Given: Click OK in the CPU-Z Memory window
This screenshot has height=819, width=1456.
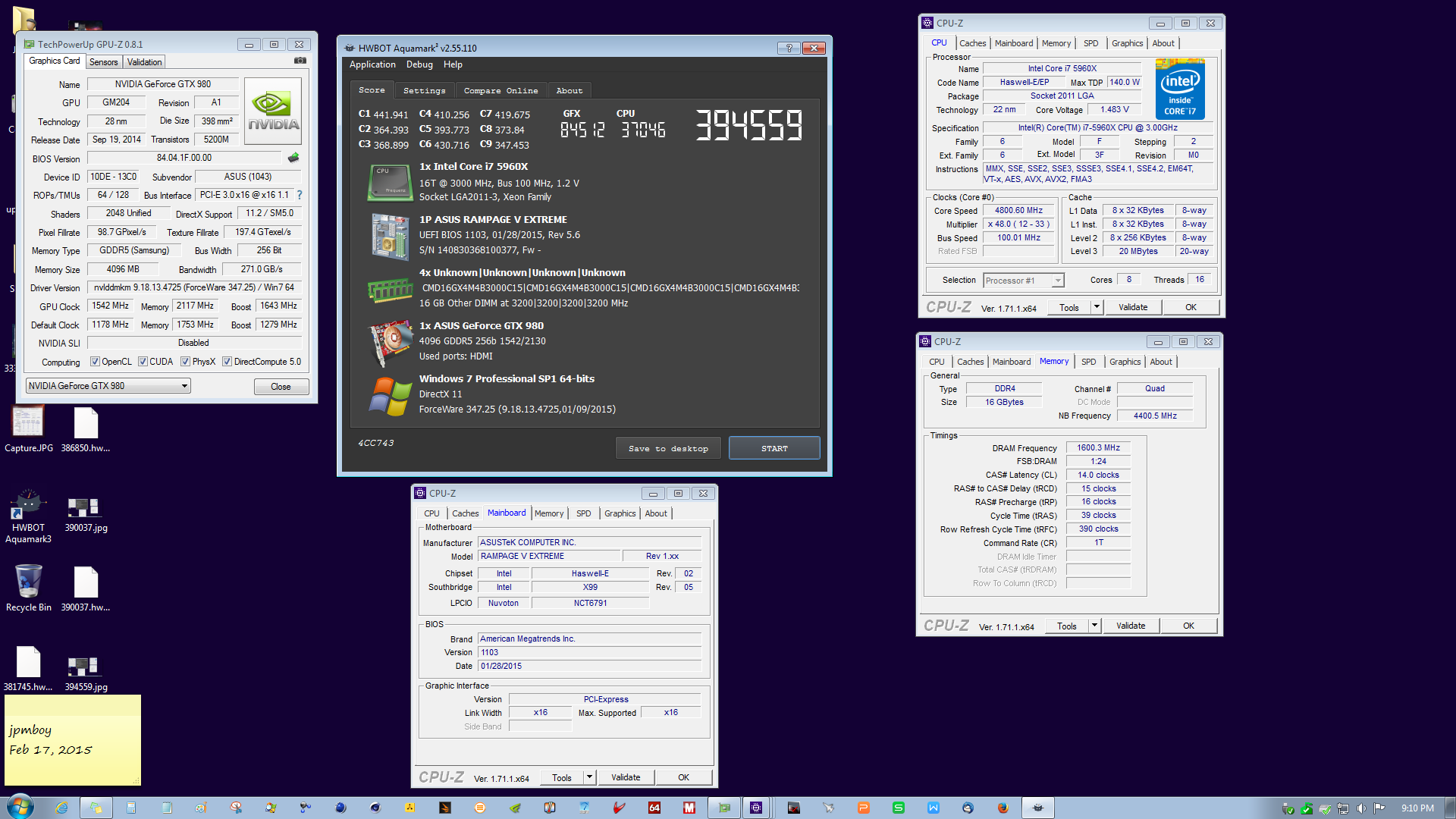Looking at the screenshot, I should (1188, 626).
